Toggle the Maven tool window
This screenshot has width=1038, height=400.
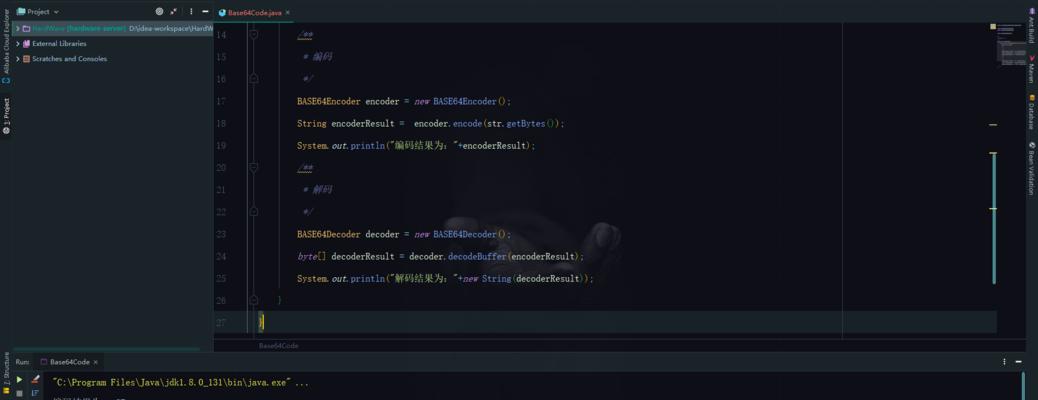pyautogui.click(x=1031, y=70)
